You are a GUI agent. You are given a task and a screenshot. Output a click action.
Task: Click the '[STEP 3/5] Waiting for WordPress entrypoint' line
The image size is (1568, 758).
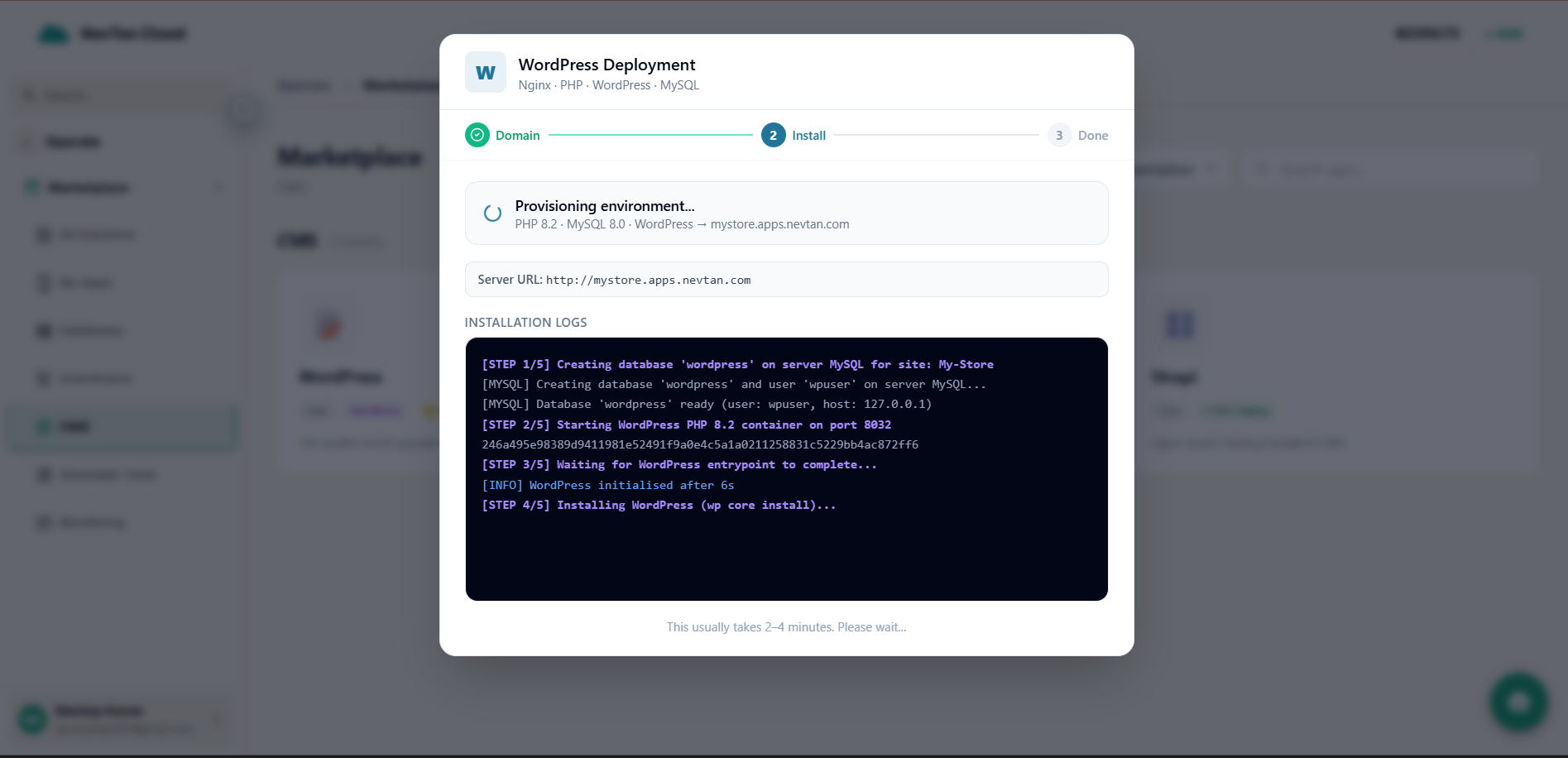coord(679,464)
